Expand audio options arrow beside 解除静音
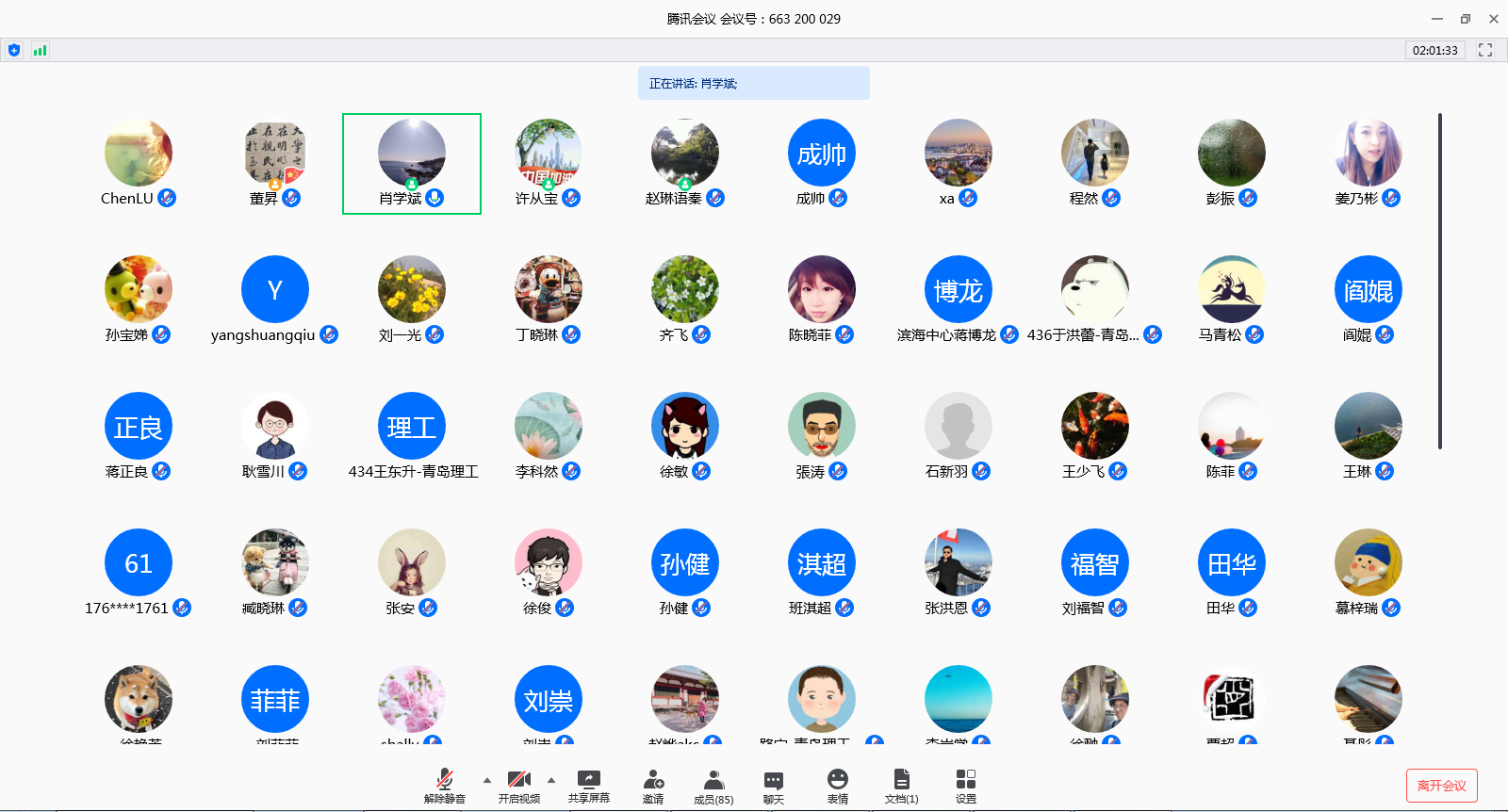This screenshot has height=812, width=1508. coord(487,780)
